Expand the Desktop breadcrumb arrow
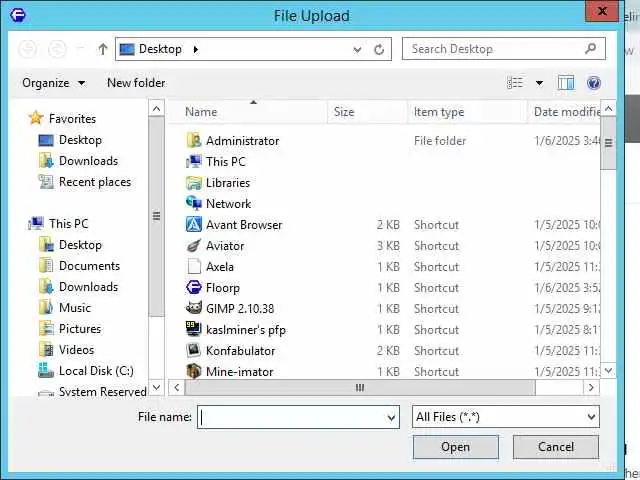This screenshot has height=480, width=640. tap(196, 49)
